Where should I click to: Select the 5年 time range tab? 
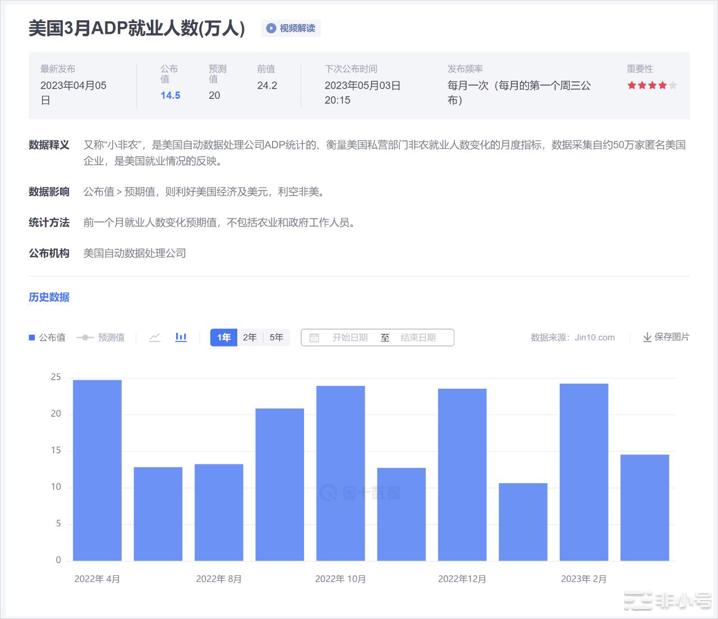point(276,337)
